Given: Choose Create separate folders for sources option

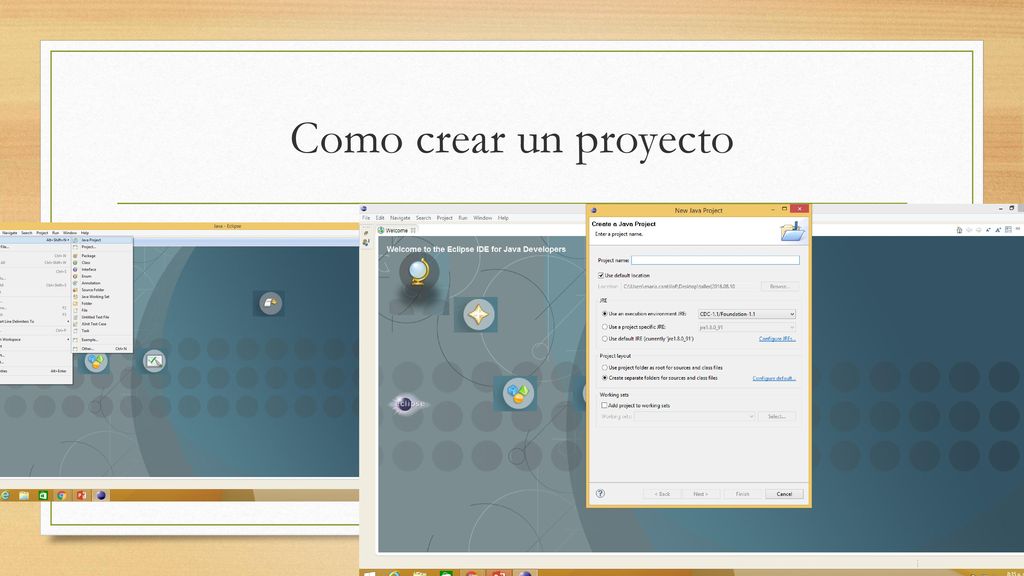Looking at the screenshot, I should 604,378.
